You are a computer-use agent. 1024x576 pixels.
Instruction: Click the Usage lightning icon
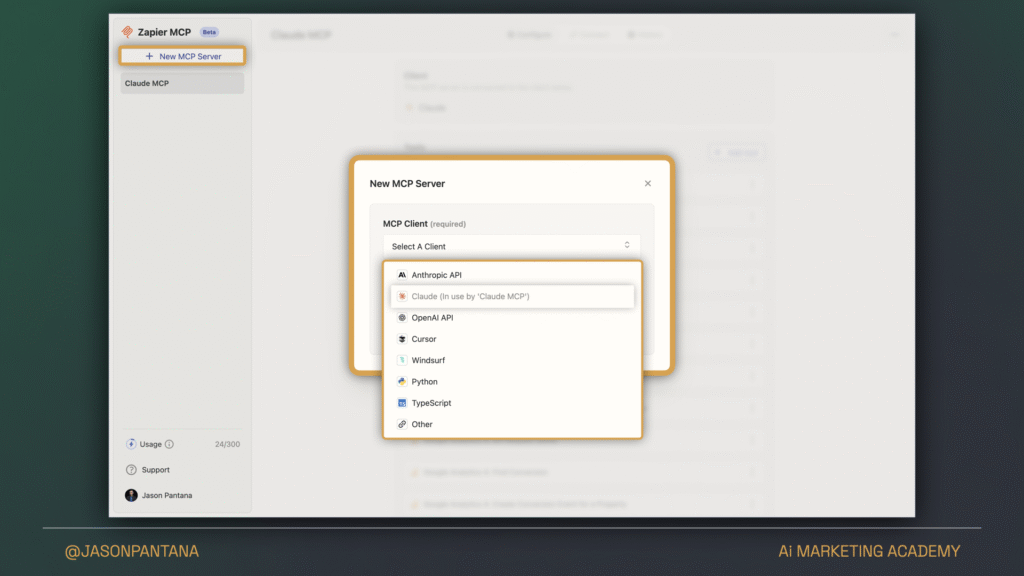[131, 444]
